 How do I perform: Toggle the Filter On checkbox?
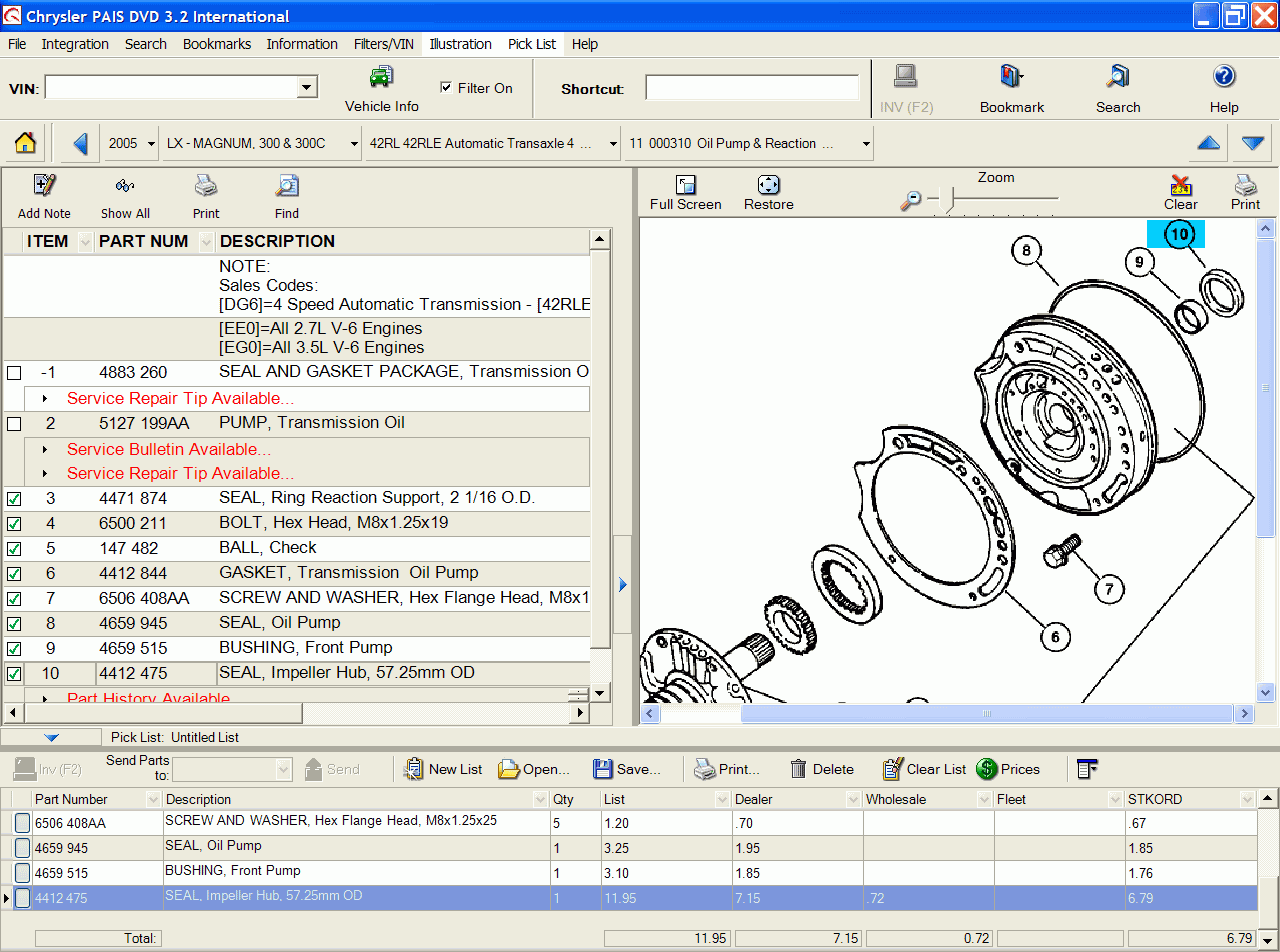[x=446, y=88]
